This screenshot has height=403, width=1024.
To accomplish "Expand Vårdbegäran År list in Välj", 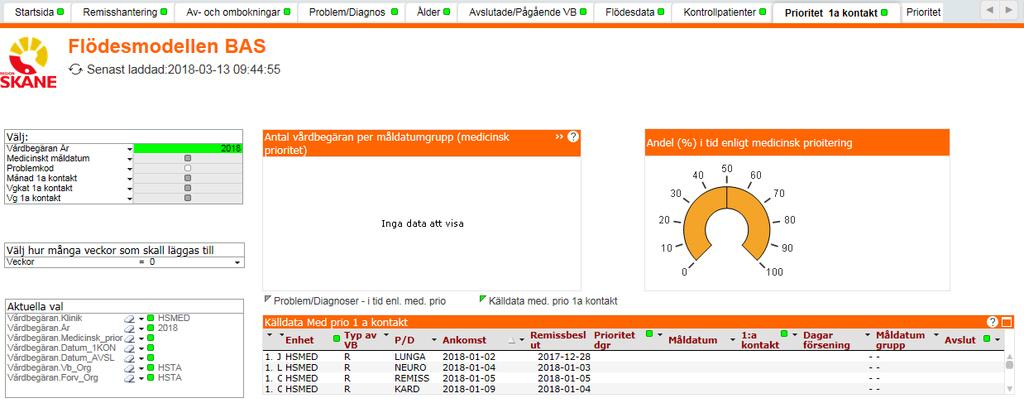I will click(x=129, y=148).
